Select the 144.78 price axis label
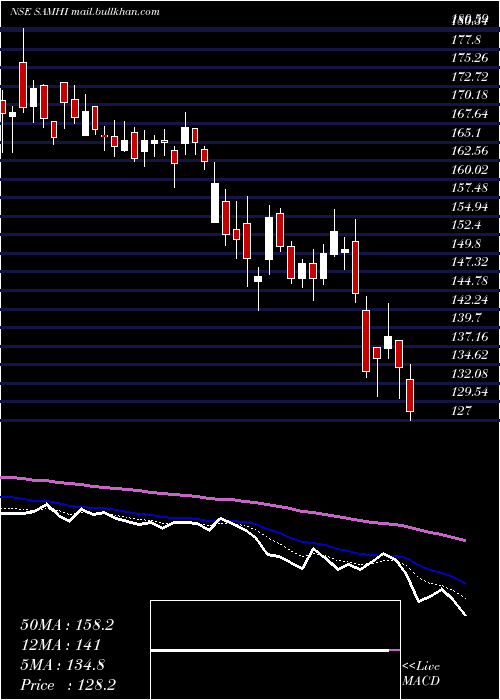This screenshot has width=500, height=700. (x=470, y=281)
